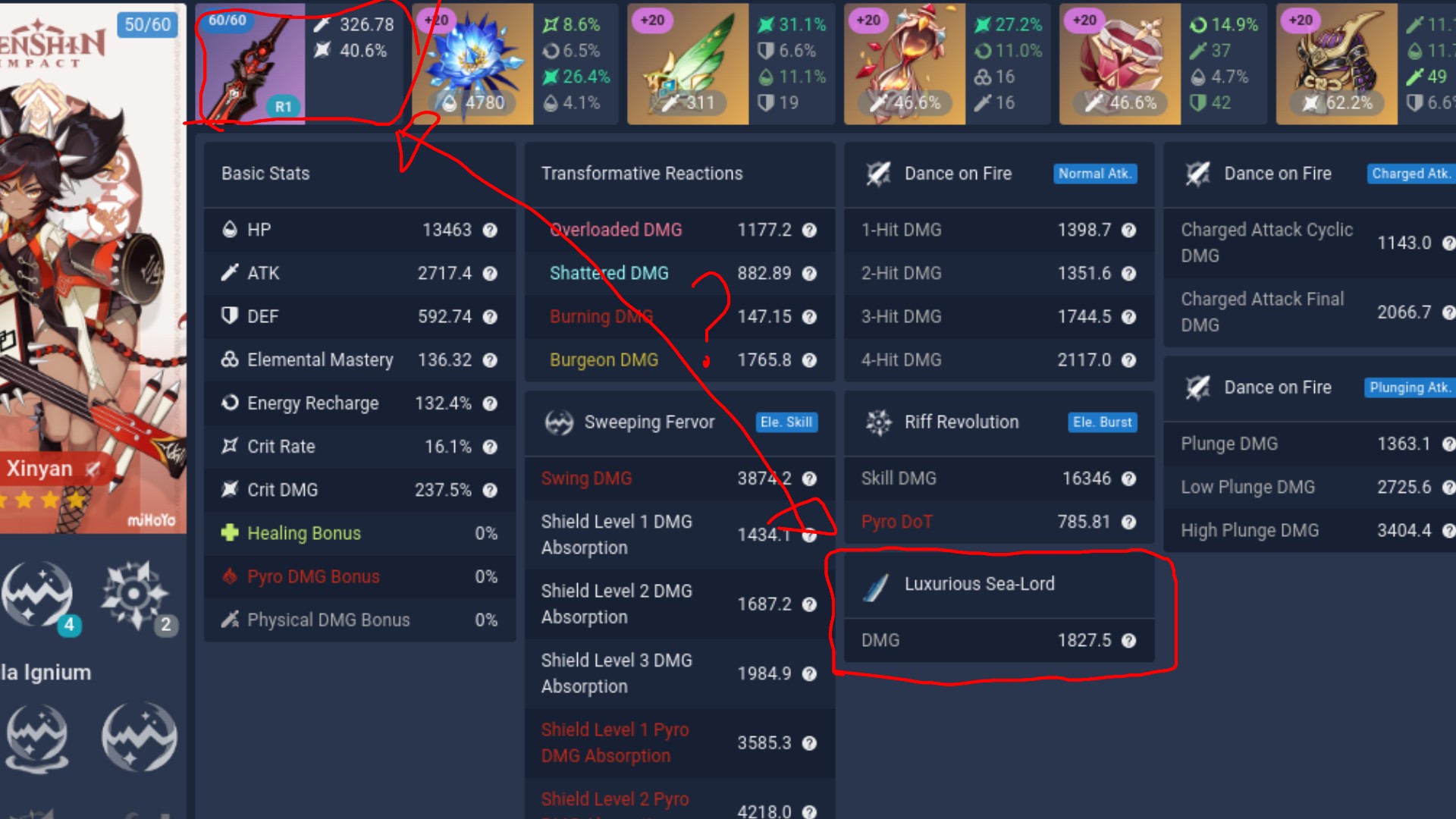Image resolution: width=1456 pixels, height=819 pixels.
Task: Click the Ele. Skill tag
Action: (786, 422)
